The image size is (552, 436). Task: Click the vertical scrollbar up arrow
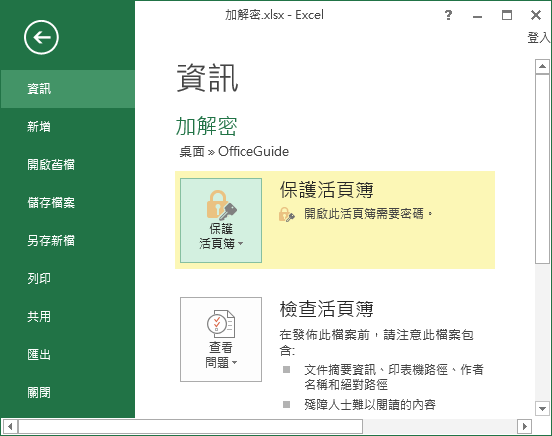(x=542, y=67)
